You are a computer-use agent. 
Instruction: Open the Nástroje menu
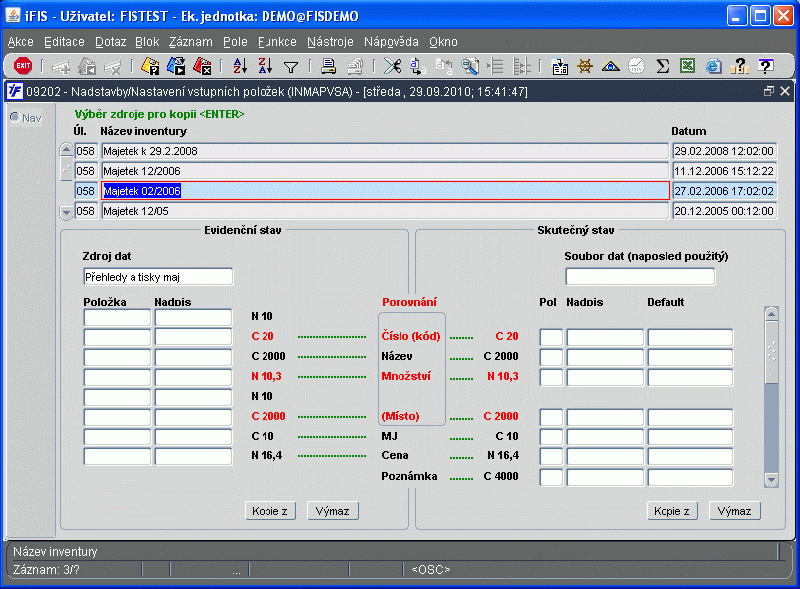[330, 42]
